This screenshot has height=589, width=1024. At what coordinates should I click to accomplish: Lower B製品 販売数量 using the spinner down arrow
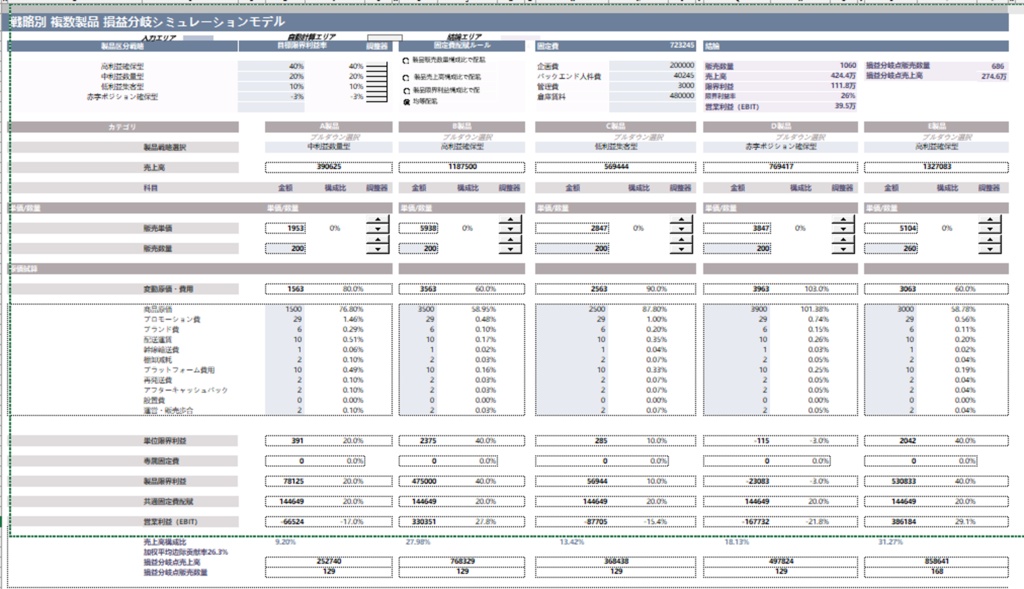510,249
